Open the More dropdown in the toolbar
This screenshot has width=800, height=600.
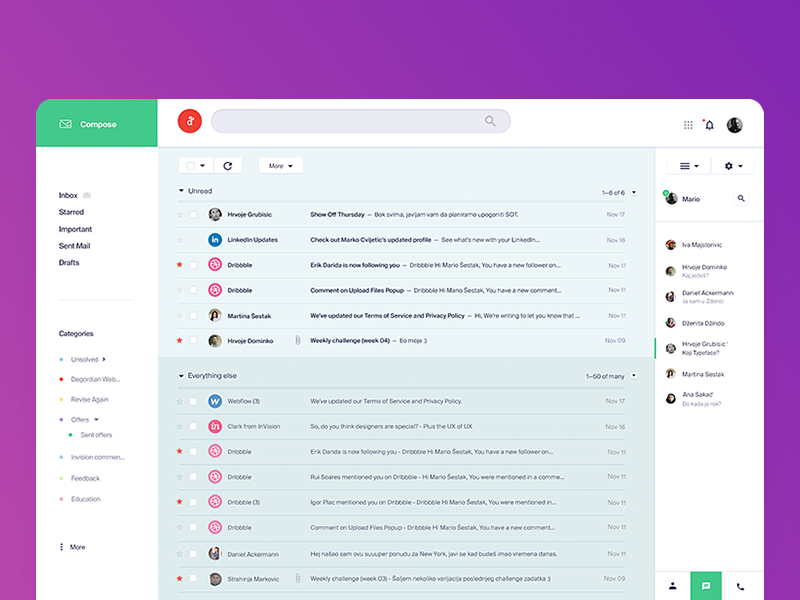click(280, 166)
